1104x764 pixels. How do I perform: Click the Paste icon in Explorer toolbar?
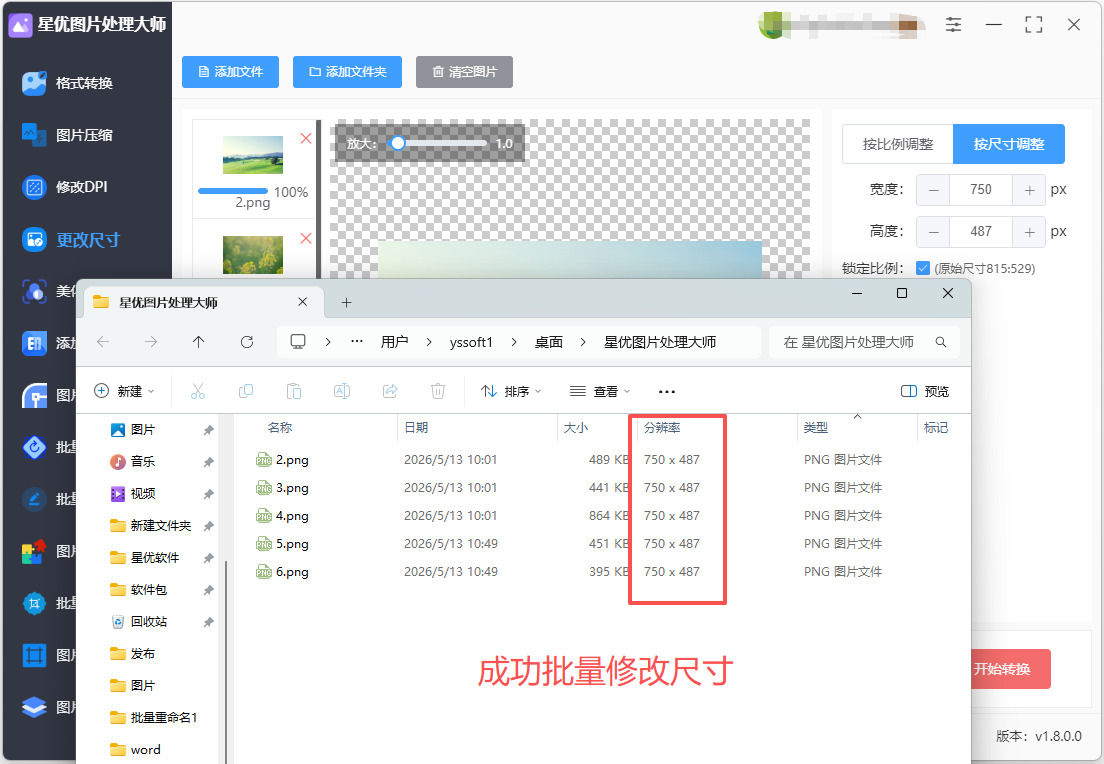point(294,392)
